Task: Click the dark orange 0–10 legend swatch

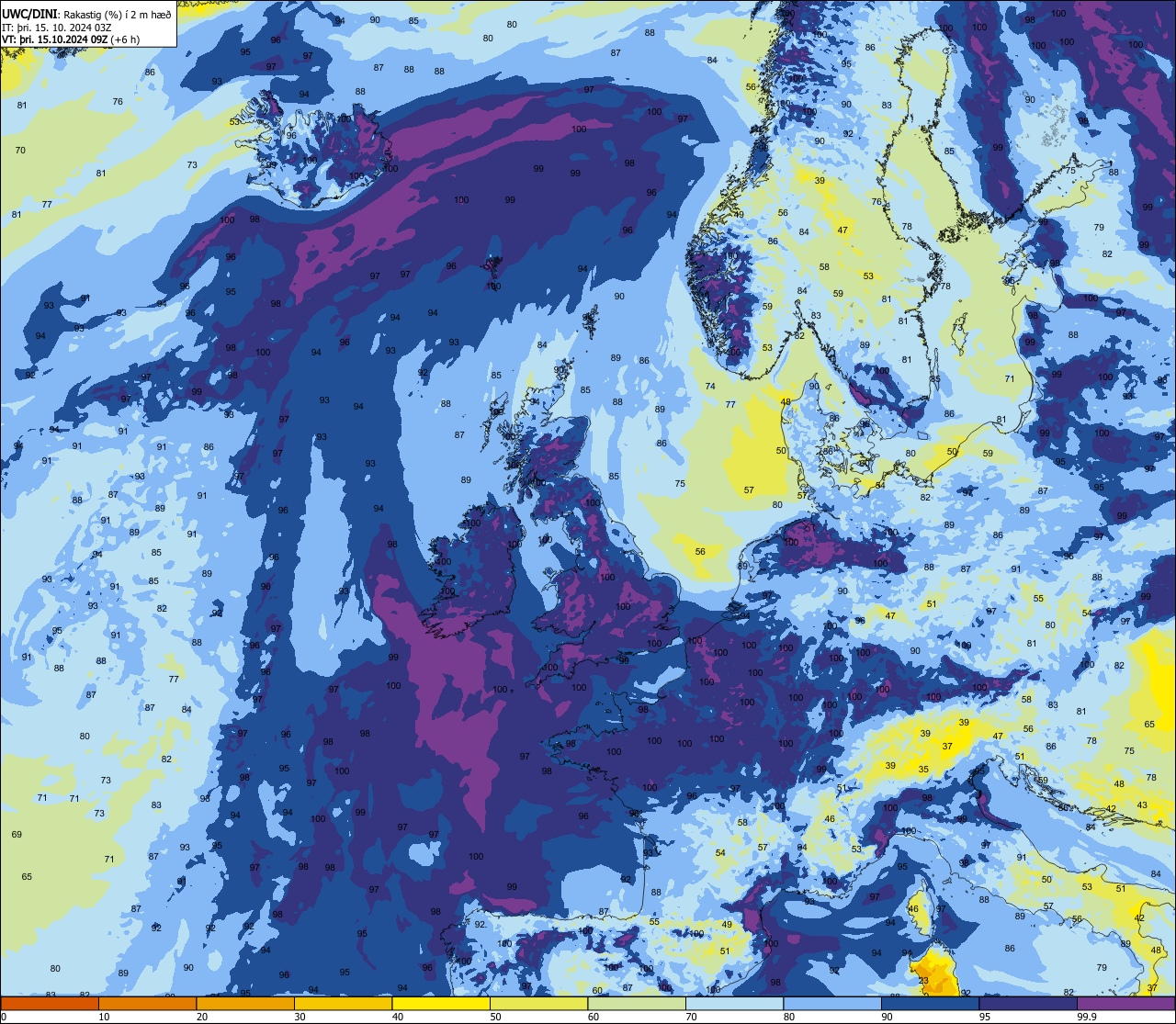Action: [50, 1003]
